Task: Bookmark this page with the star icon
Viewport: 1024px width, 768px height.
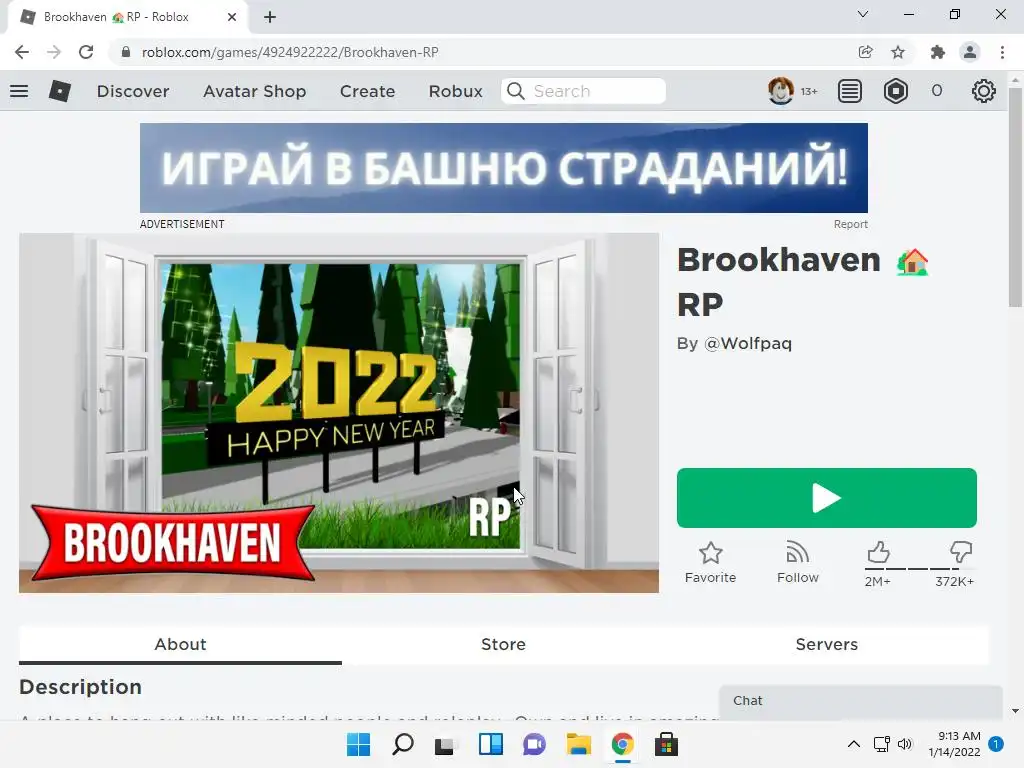Action: [898, 52]
